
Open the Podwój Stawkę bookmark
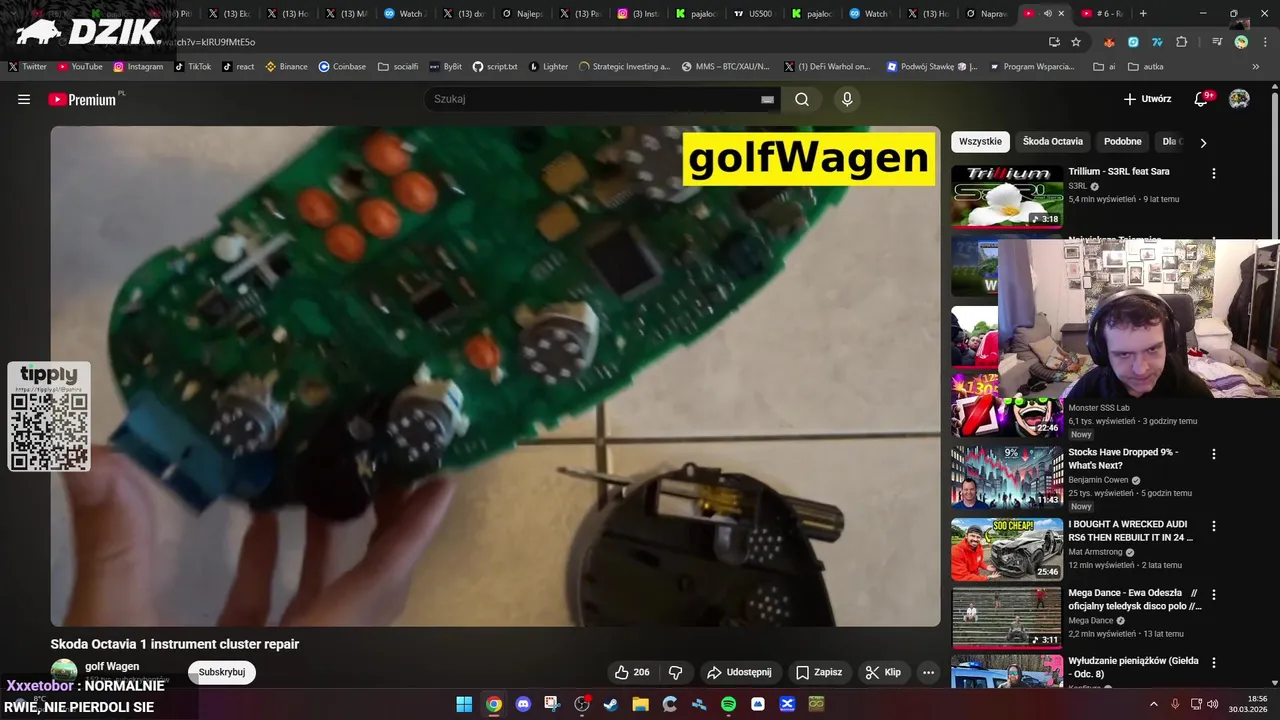tap(932, 66)
